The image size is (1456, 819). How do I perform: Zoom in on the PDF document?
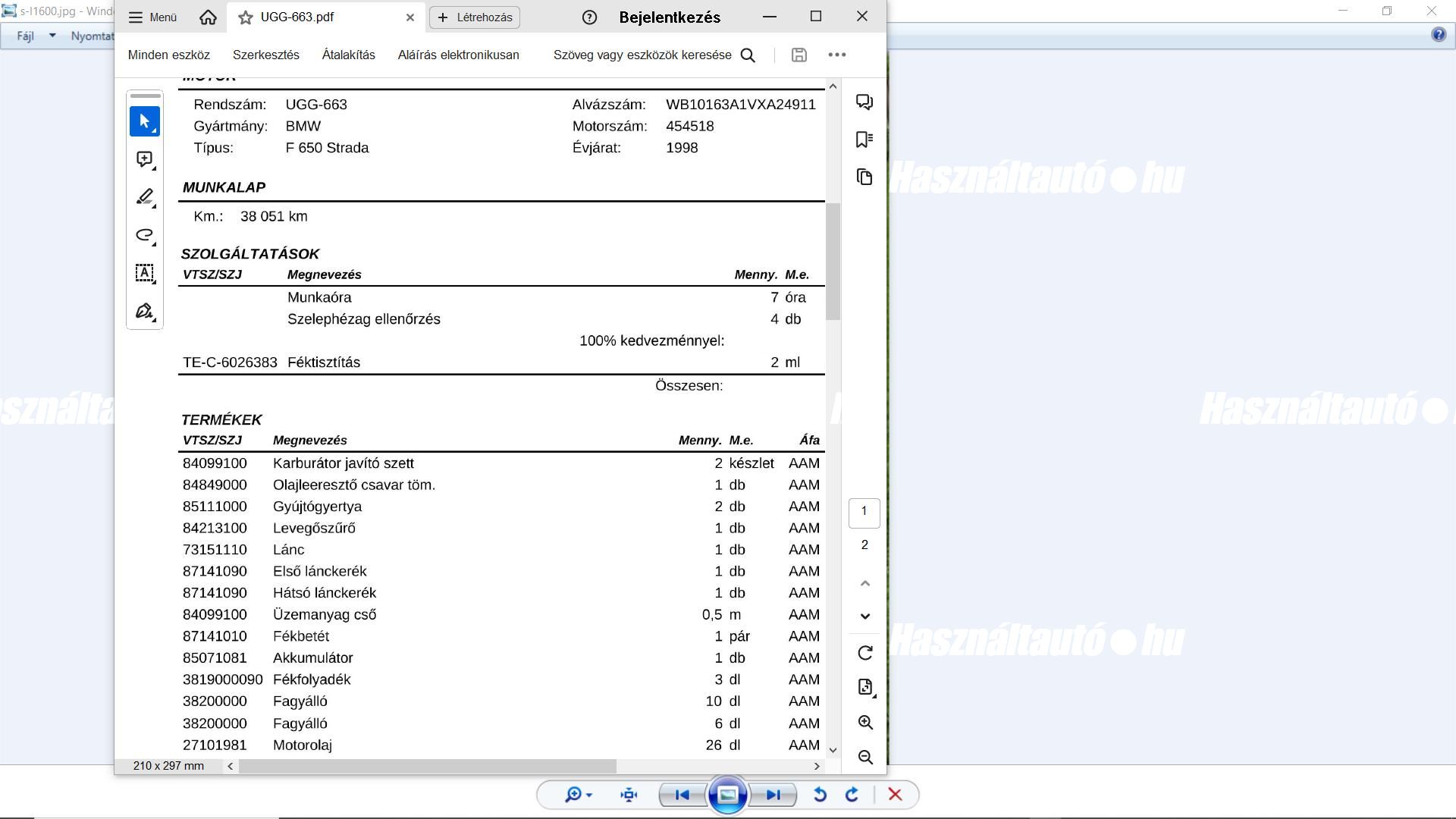click(865, 723)
